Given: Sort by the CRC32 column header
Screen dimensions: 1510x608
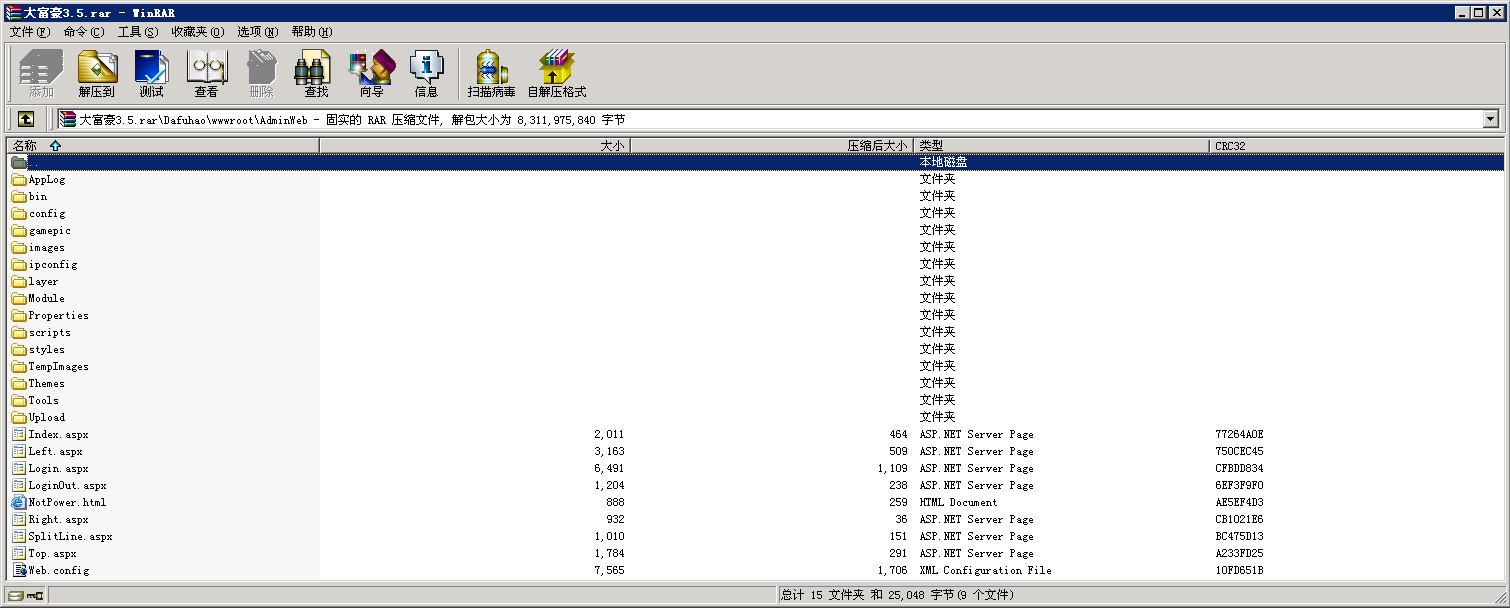Looking at the screenshot, I should point(1230,146).
